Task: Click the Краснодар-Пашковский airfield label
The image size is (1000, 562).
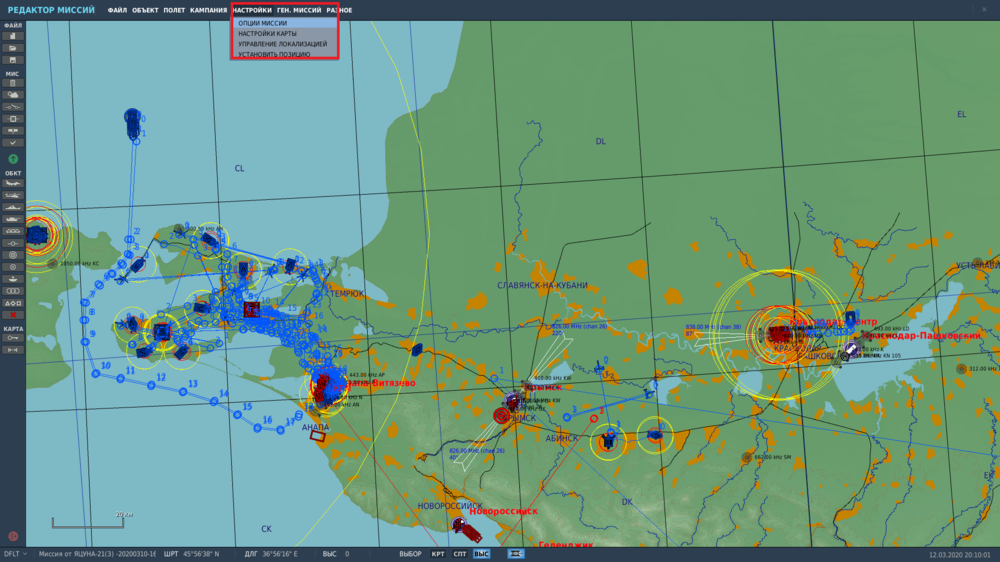Action: (921, 336)
